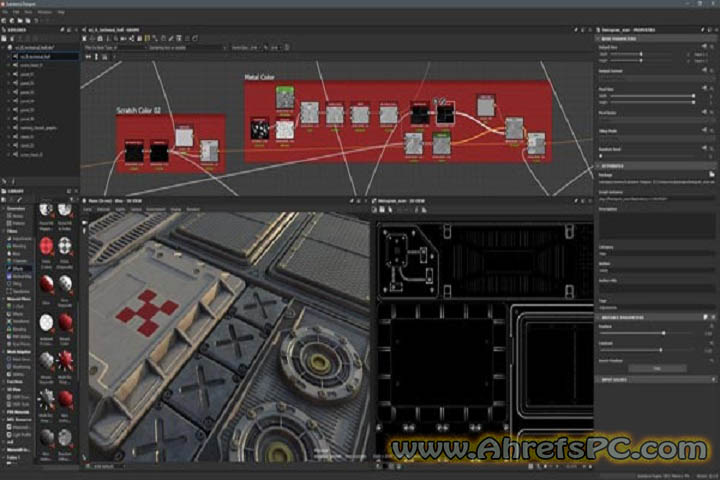
Task: Click the share-nodes icon in graph toolbar
Action: [132, 39]
